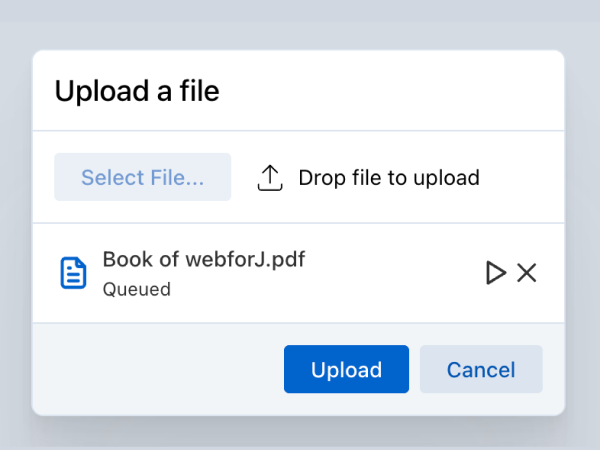This screenshot has width=600, height=450.
Task: Click the "Drop file to upload" label
Action: pyautogui.click(x=389, y=178)
